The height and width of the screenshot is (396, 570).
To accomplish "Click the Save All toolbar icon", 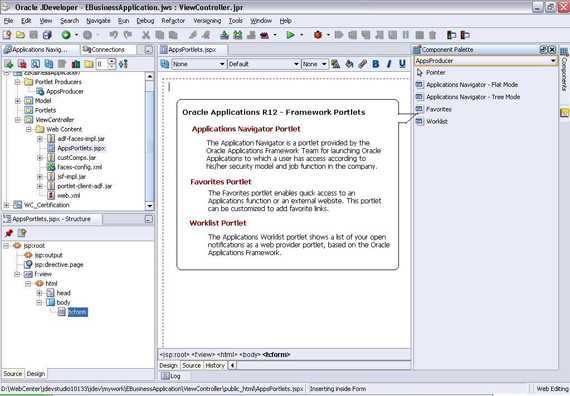I will coord(47,35).
